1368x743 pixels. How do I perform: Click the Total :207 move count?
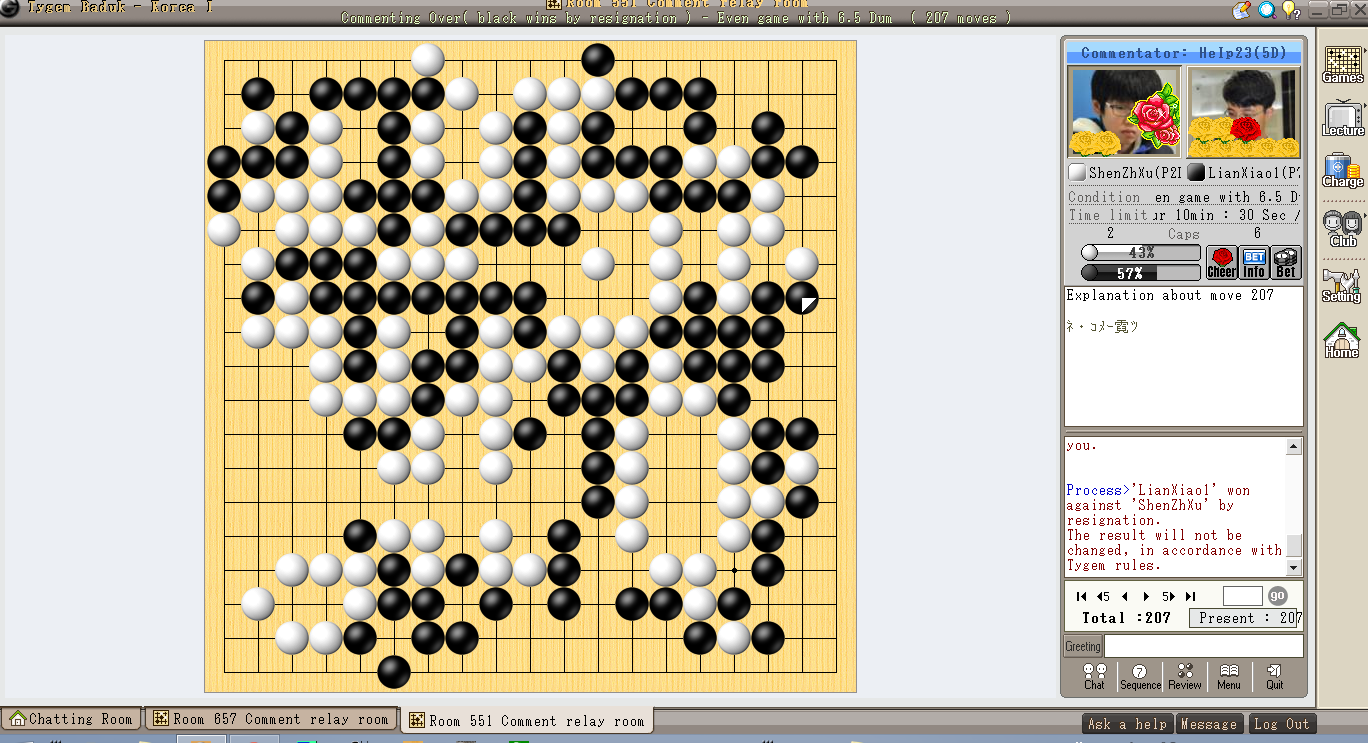[x=1126, y=618]
